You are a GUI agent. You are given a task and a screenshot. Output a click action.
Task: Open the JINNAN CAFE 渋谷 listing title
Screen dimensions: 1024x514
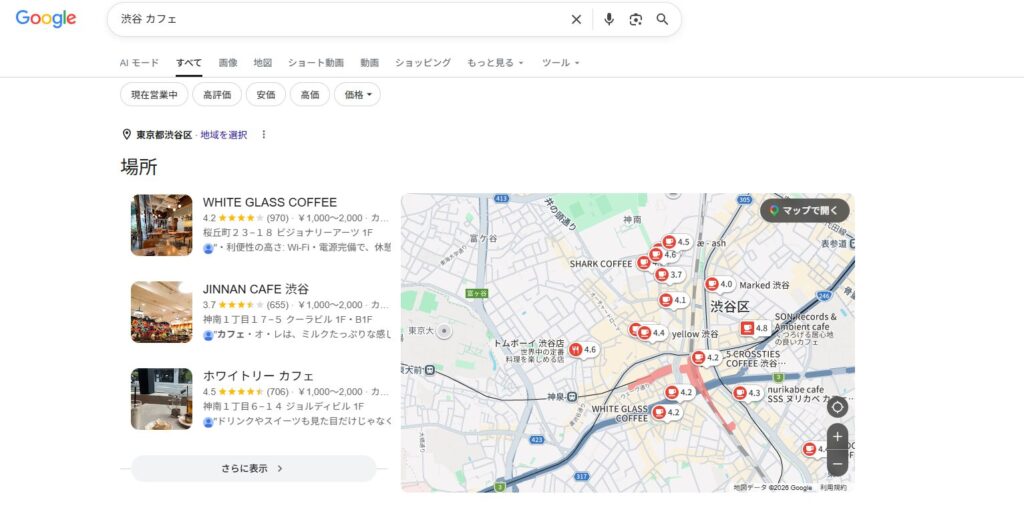(x=256, y=289)
